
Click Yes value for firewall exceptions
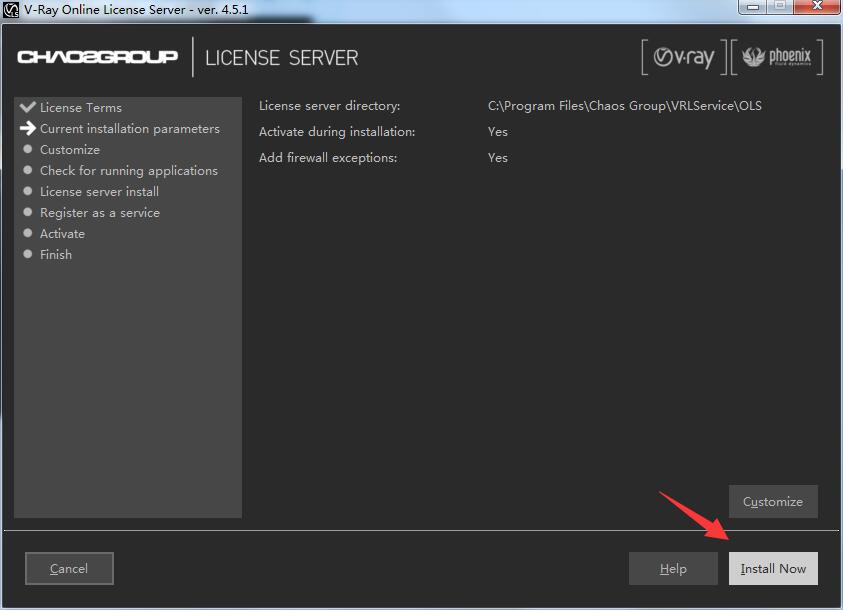498,157
